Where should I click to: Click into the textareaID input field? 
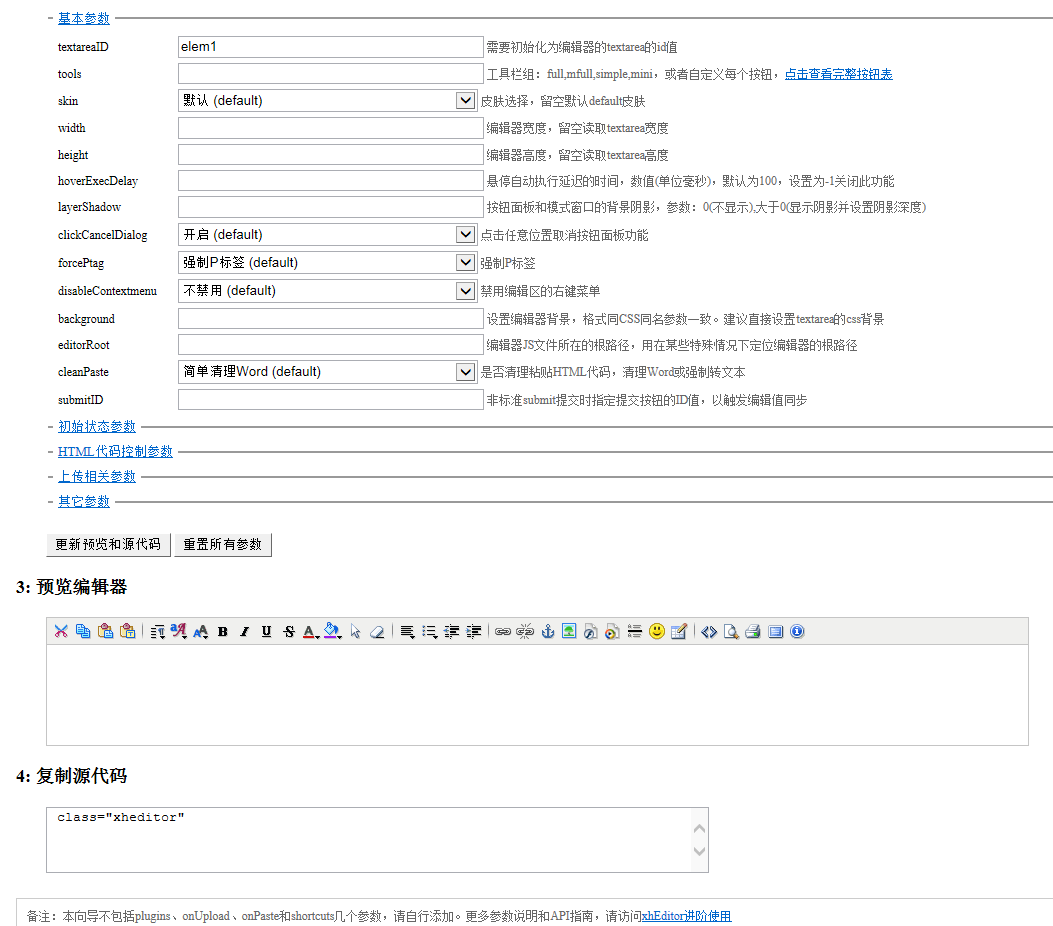[x=330, y=47]
